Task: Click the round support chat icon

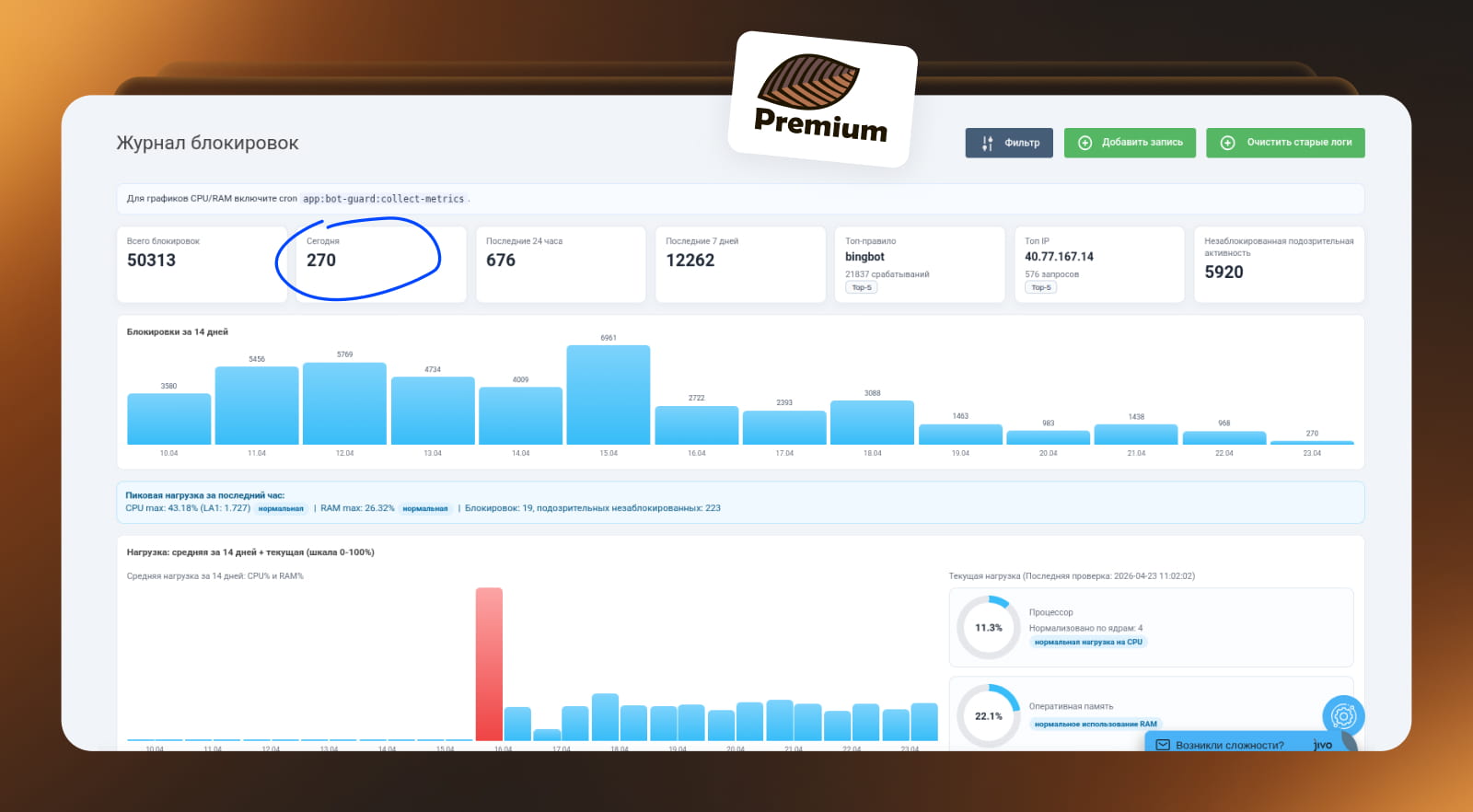Action: click(1343, 715)
